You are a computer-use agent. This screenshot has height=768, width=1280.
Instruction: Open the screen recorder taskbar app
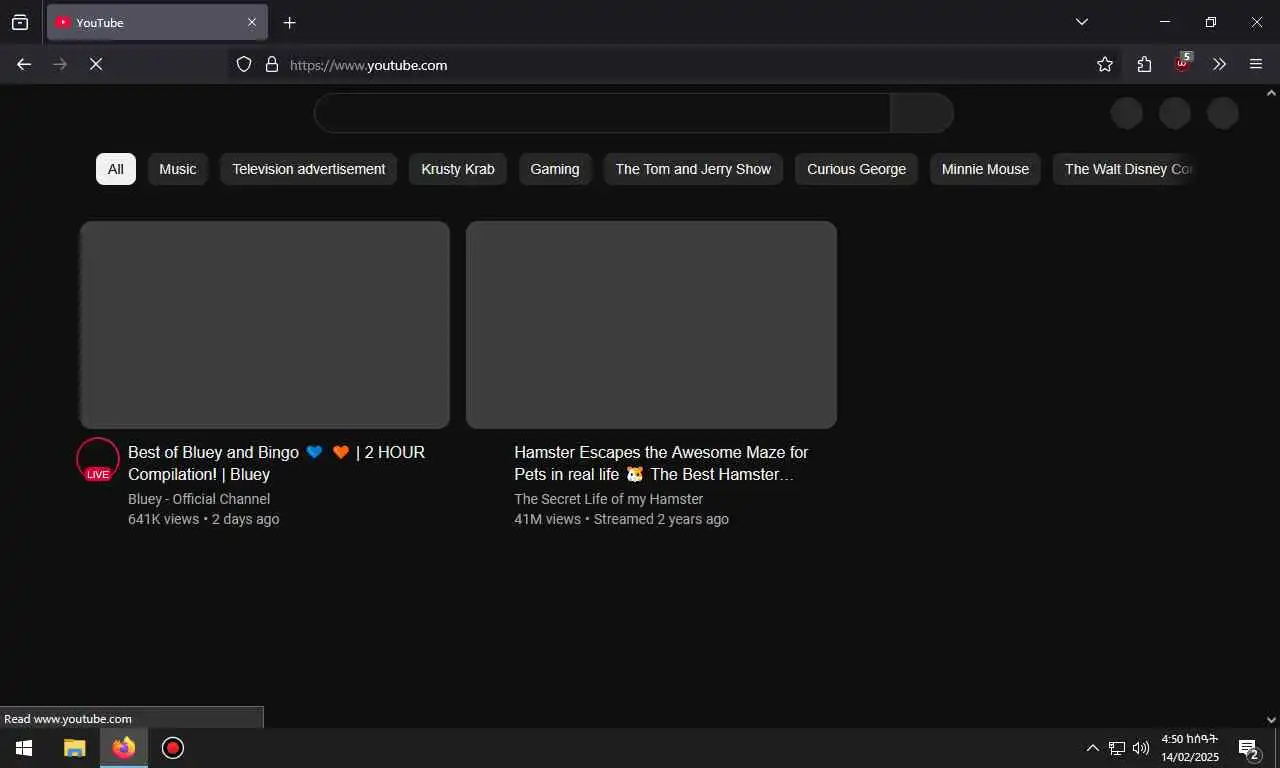point(173,748)
